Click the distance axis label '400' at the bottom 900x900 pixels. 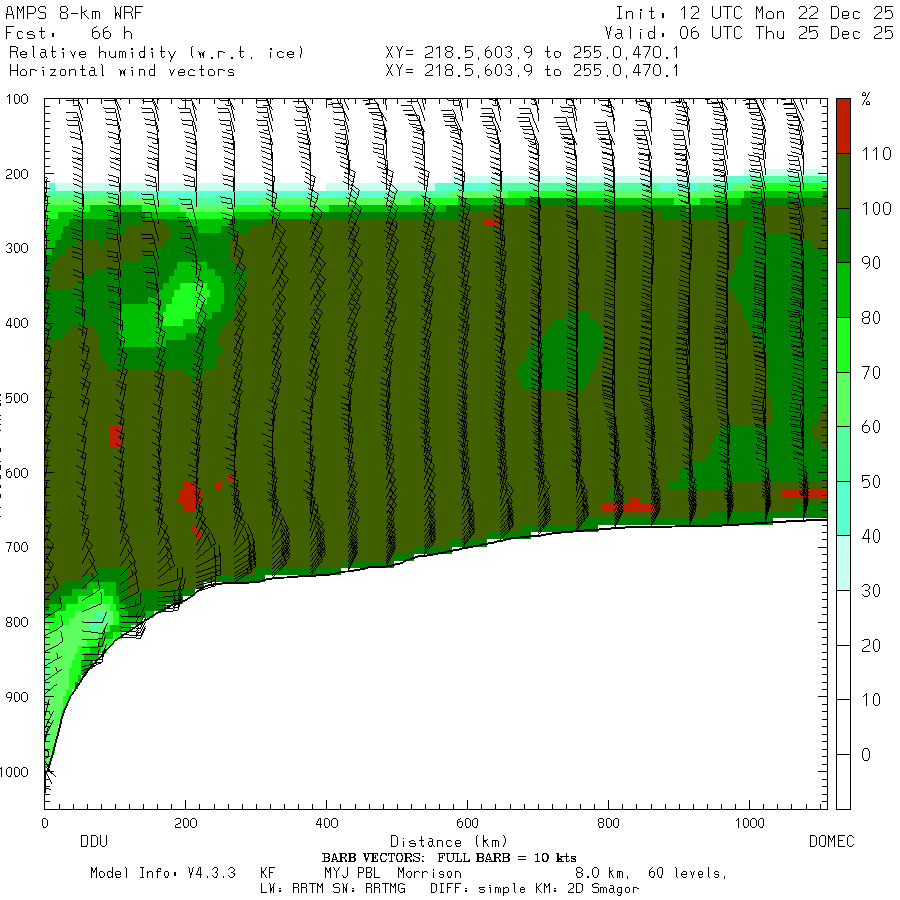327,823
